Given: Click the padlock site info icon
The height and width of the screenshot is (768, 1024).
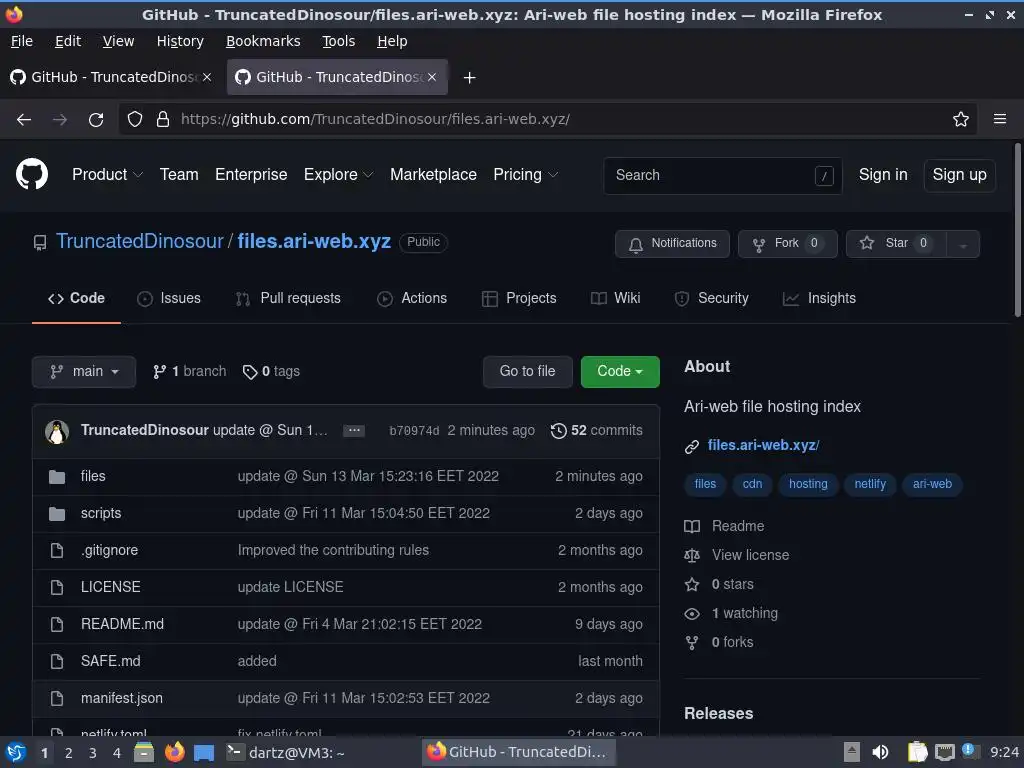Looking at the screenshot, I should 163,120.
